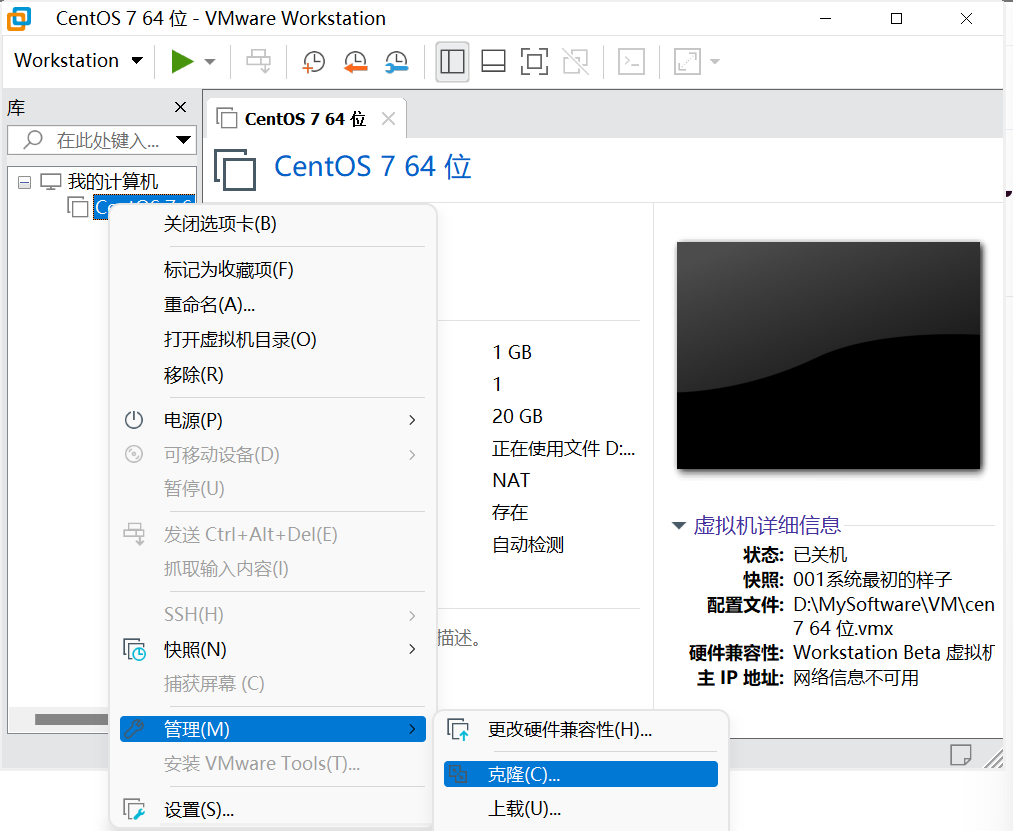
Task: Open the 电源(P) submenu
Action: click(273, 421)
